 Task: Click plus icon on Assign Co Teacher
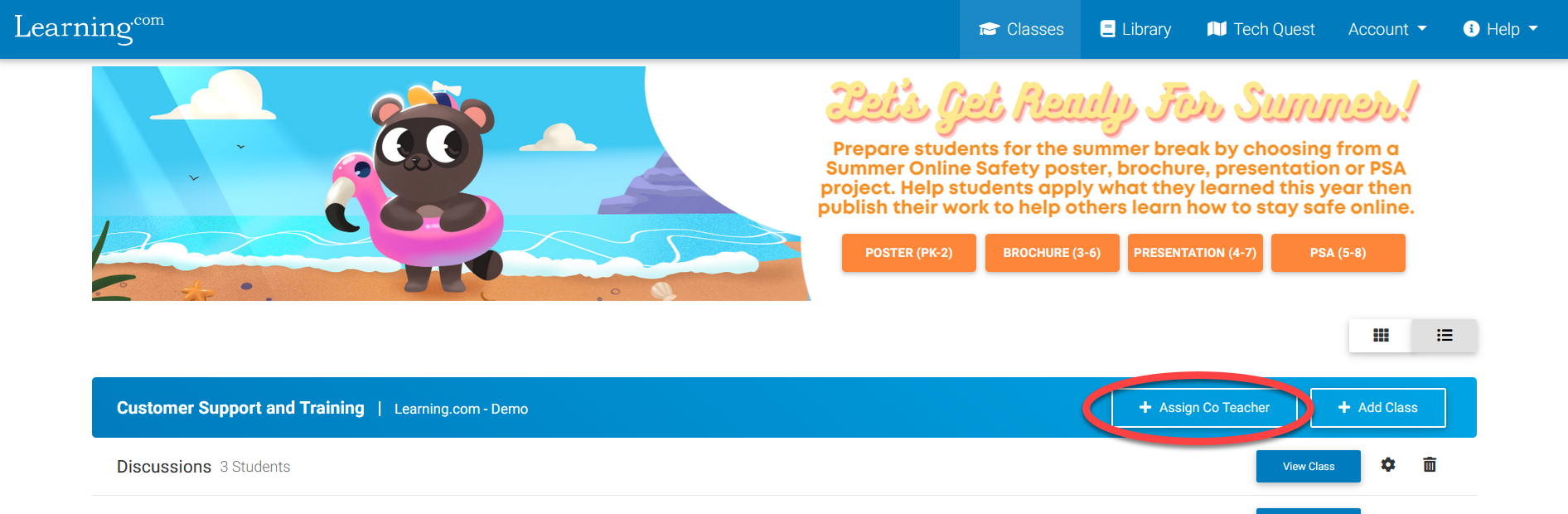point(1145,407)
